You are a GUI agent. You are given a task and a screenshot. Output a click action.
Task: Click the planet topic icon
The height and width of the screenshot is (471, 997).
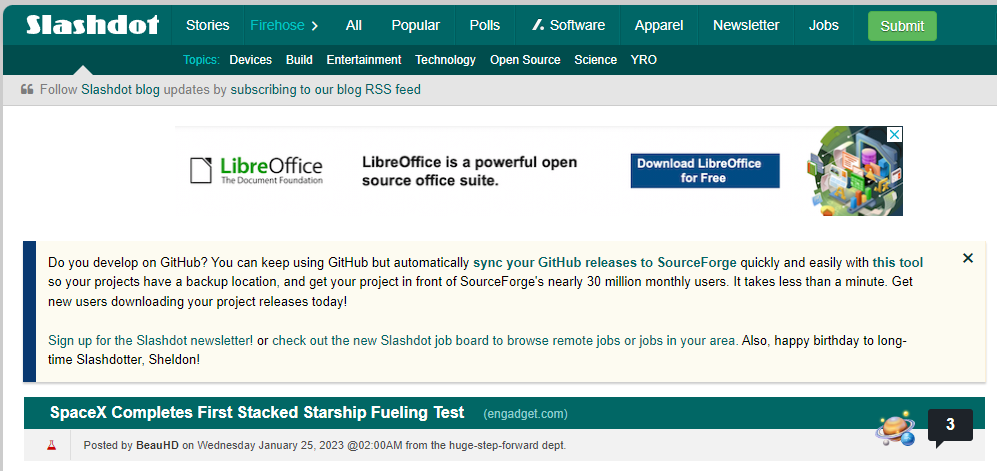pyautogui.click(x=895, y=430)
